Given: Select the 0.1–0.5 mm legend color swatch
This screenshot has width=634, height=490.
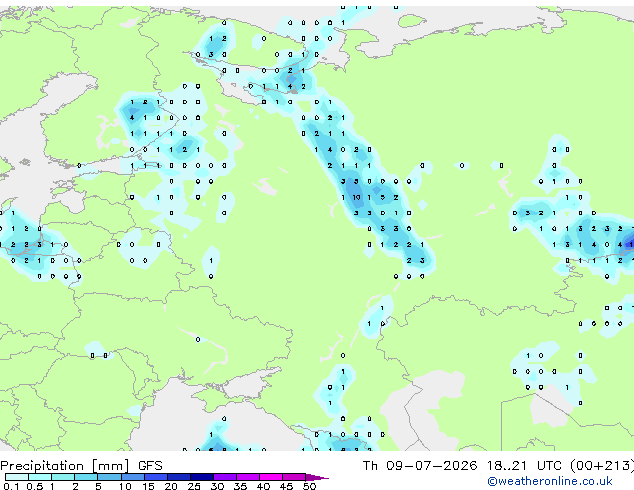Looking at the screenshot, I should point(17,477).
